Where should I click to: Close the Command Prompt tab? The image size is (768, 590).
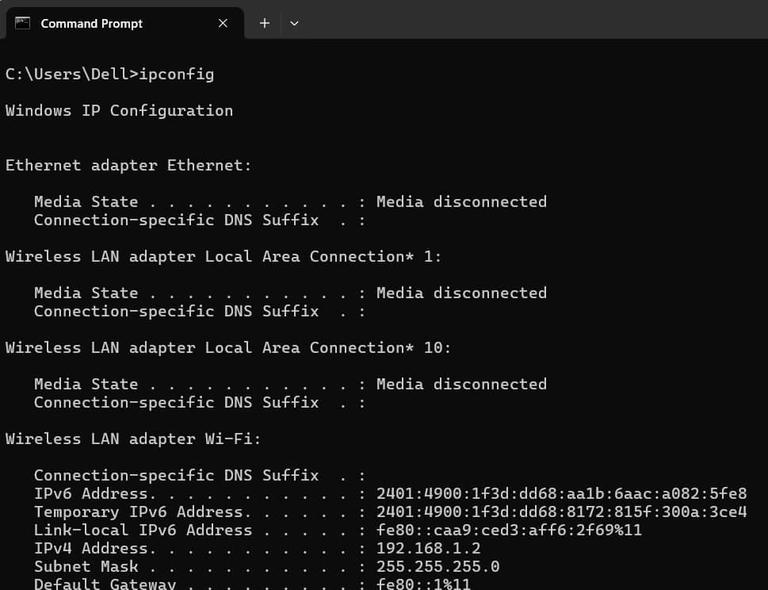221,23
